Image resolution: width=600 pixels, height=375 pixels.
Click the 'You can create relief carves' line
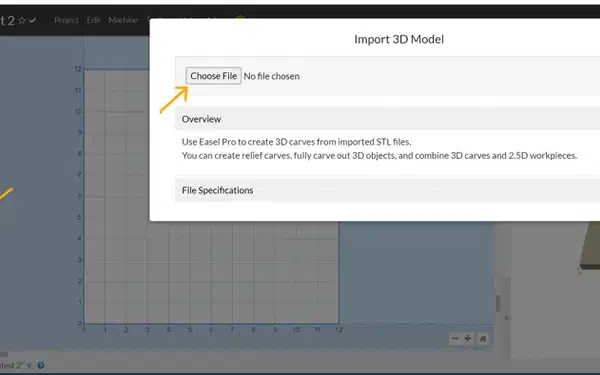tap(379, 156)
